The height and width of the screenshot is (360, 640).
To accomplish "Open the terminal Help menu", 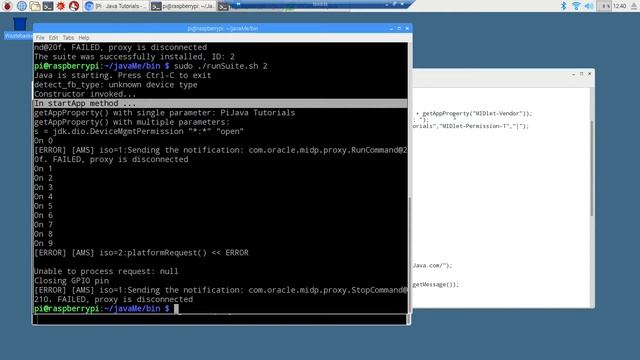I will pos(84,38).
